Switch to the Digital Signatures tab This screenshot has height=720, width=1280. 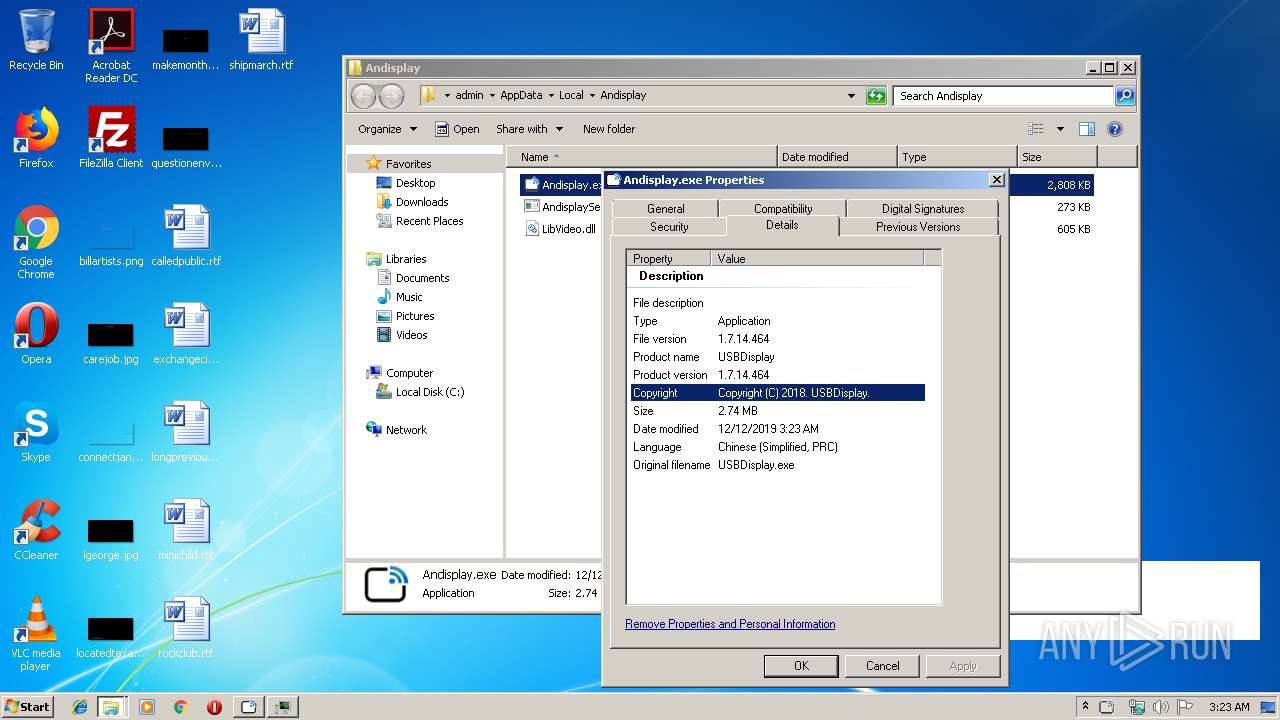[x=922, y=209]
